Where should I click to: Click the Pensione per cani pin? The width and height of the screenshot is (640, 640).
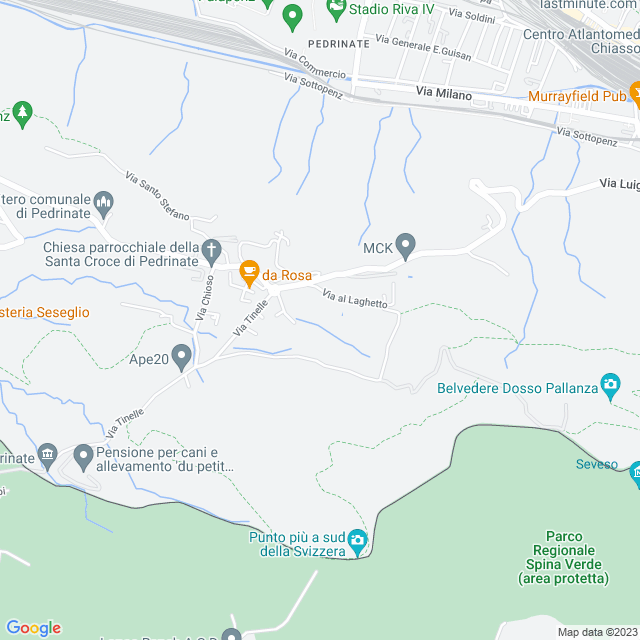coord(84,458)
